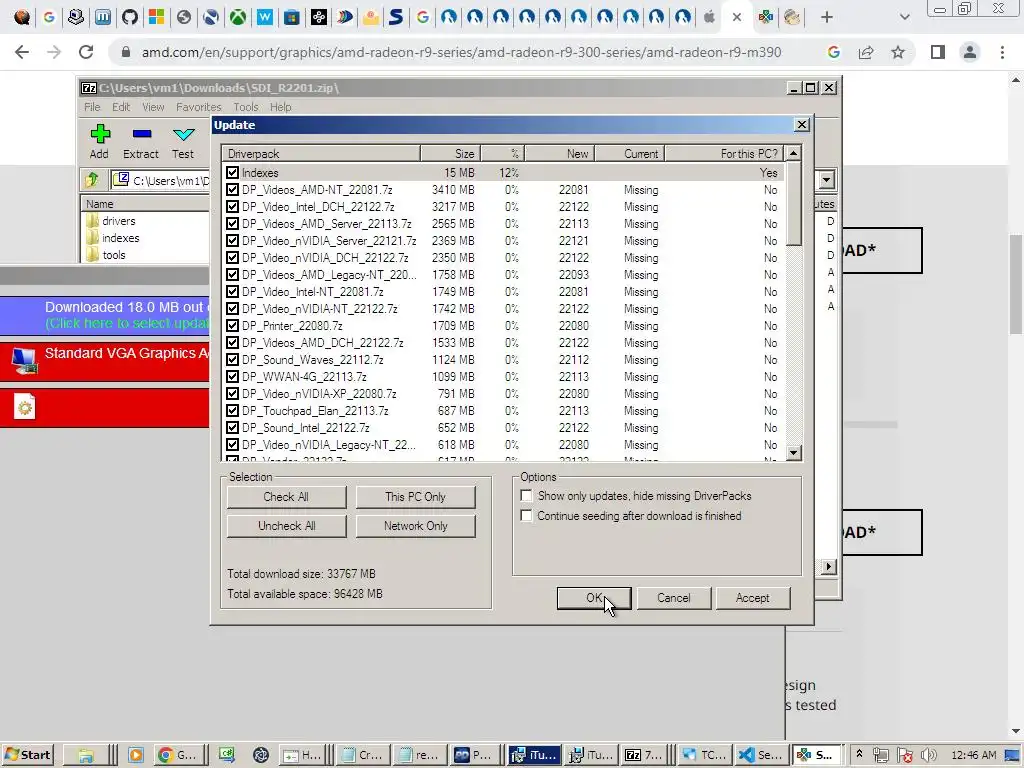Open the browser profile icon
1024x768 pixels.
point(970,52)
